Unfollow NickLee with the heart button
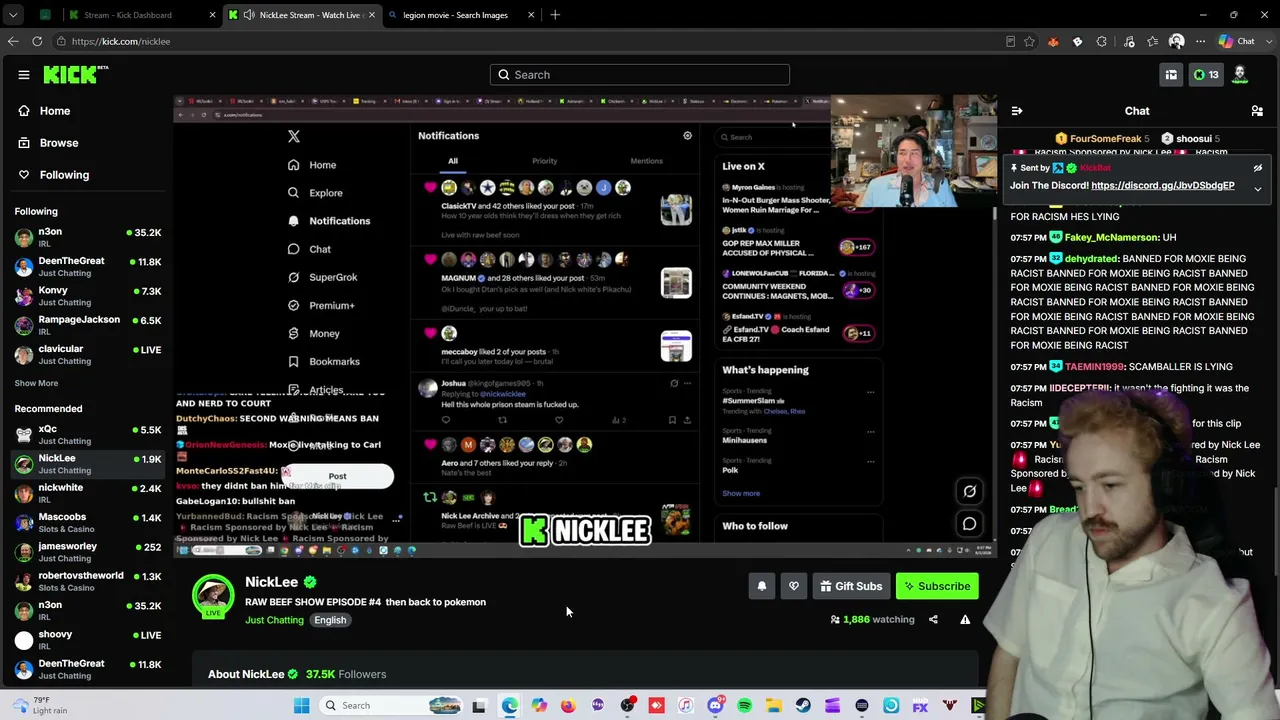This screenshot has height=720, width=1280. (x=794, y=586)
